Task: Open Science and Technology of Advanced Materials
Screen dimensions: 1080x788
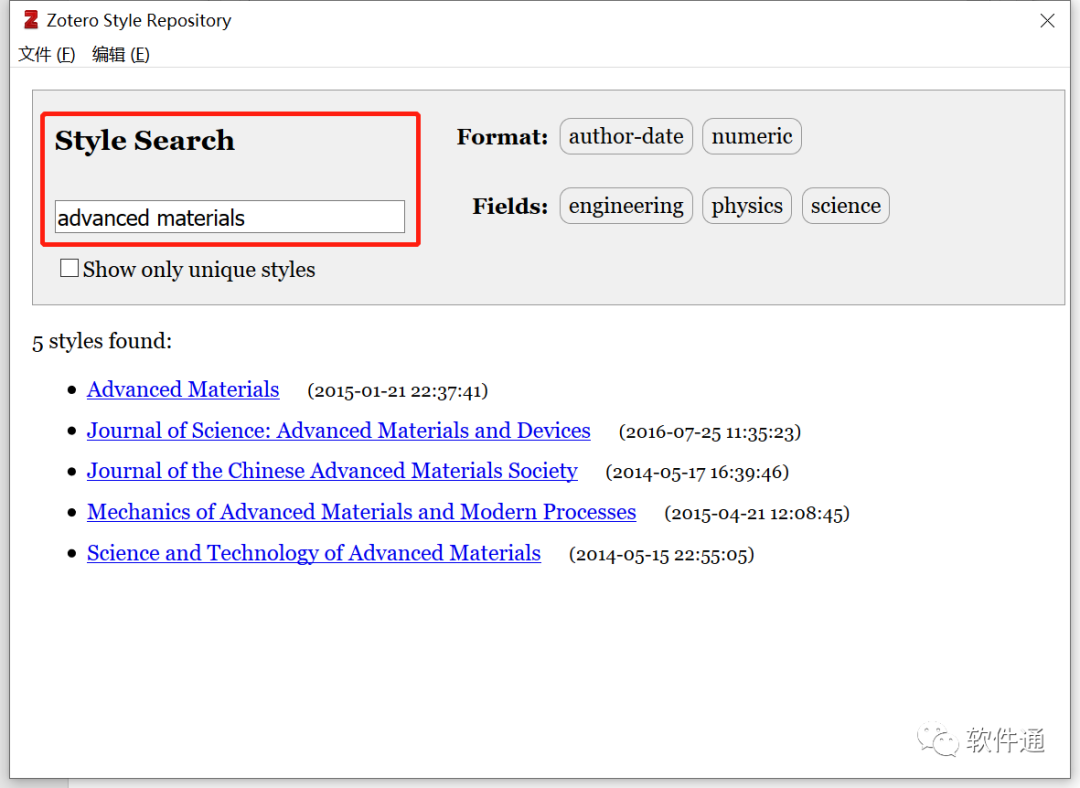Action: tap(313, 553)
